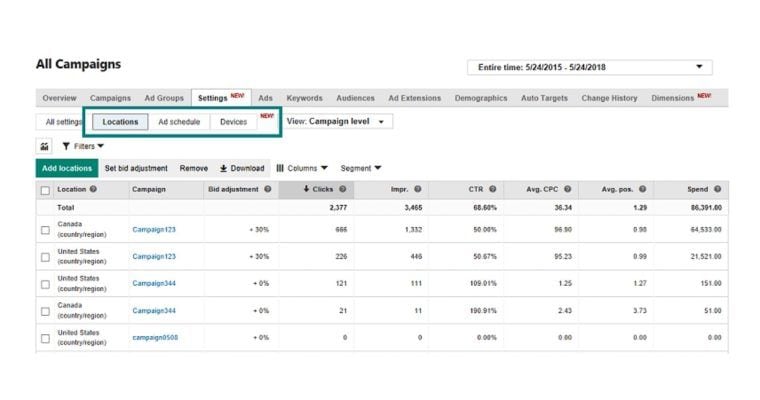This screenshot has height=400, width=760.
Task: Download the locations report
Action: pos(242,168)
